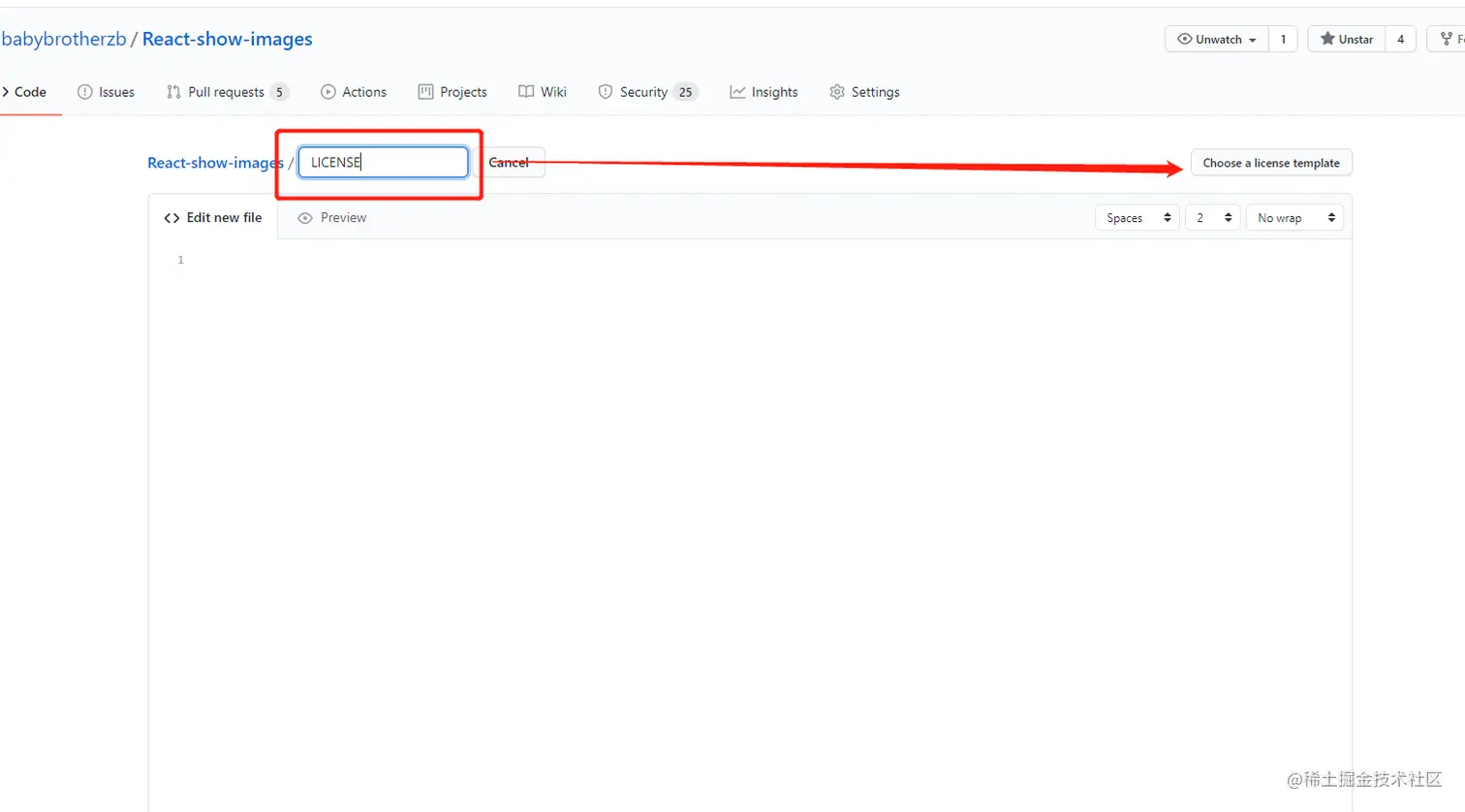The width and height of the screenshot is (1465, 812).
Task: Click the Pull requests count badge 5
Action: tap(279, 92)
